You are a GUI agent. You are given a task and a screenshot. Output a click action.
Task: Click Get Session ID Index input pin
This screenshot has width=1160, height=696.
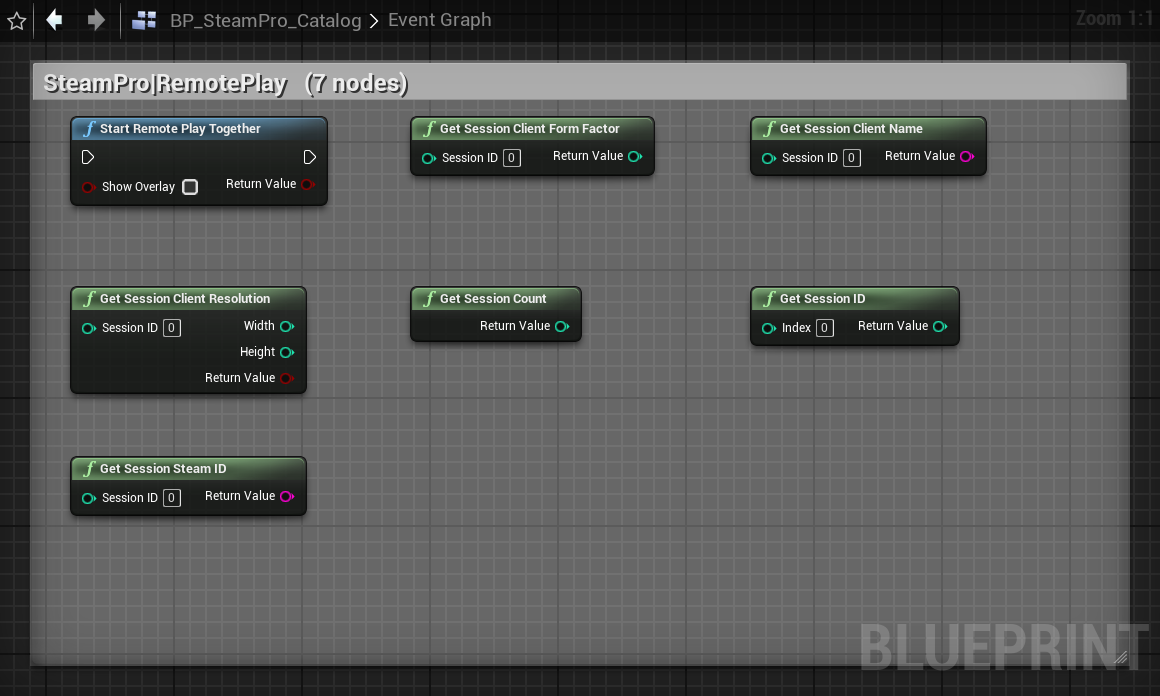pos(769,328)
